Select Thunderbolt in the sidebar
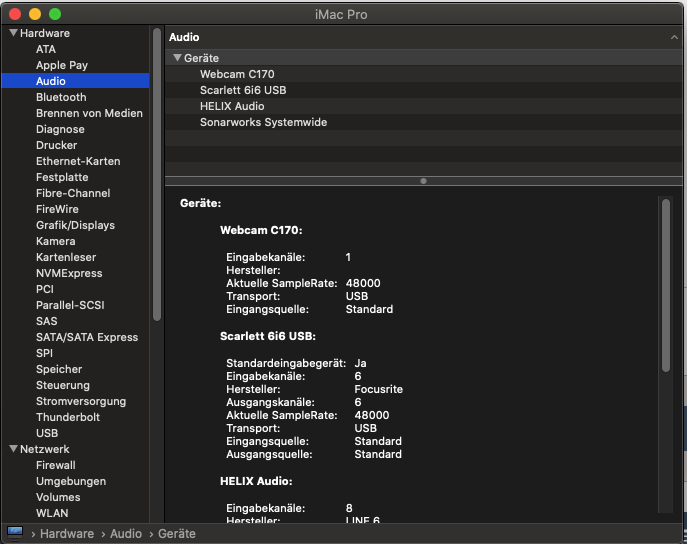687x544 pixels. (68, 417)
